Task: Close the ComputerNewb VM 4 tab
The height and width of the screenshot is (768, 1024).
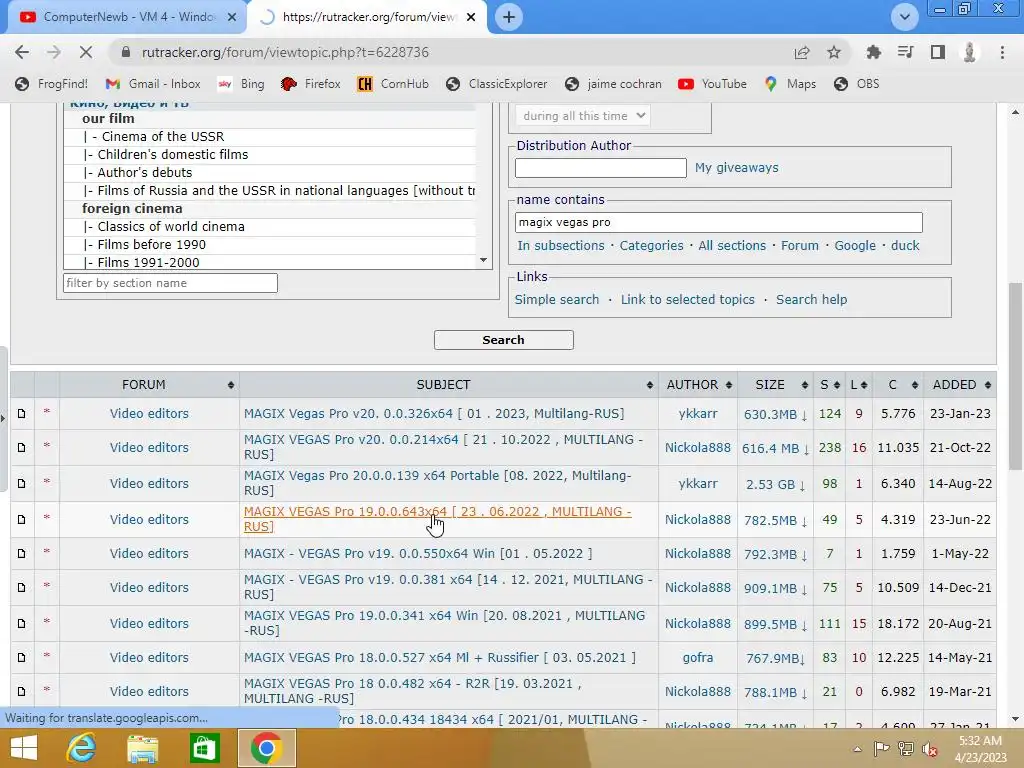Action: 231,17
